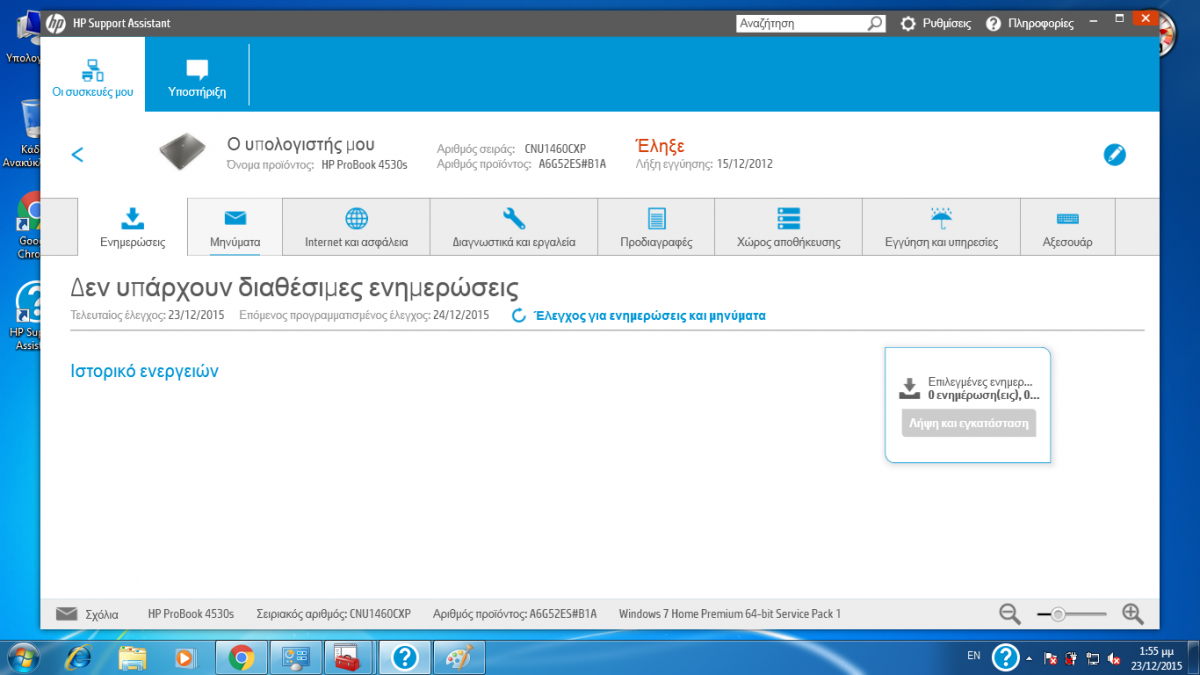The width and height of the screenshot is (1200, 675).
Task: Click the EN language indicator
Action: pos(974,656)
